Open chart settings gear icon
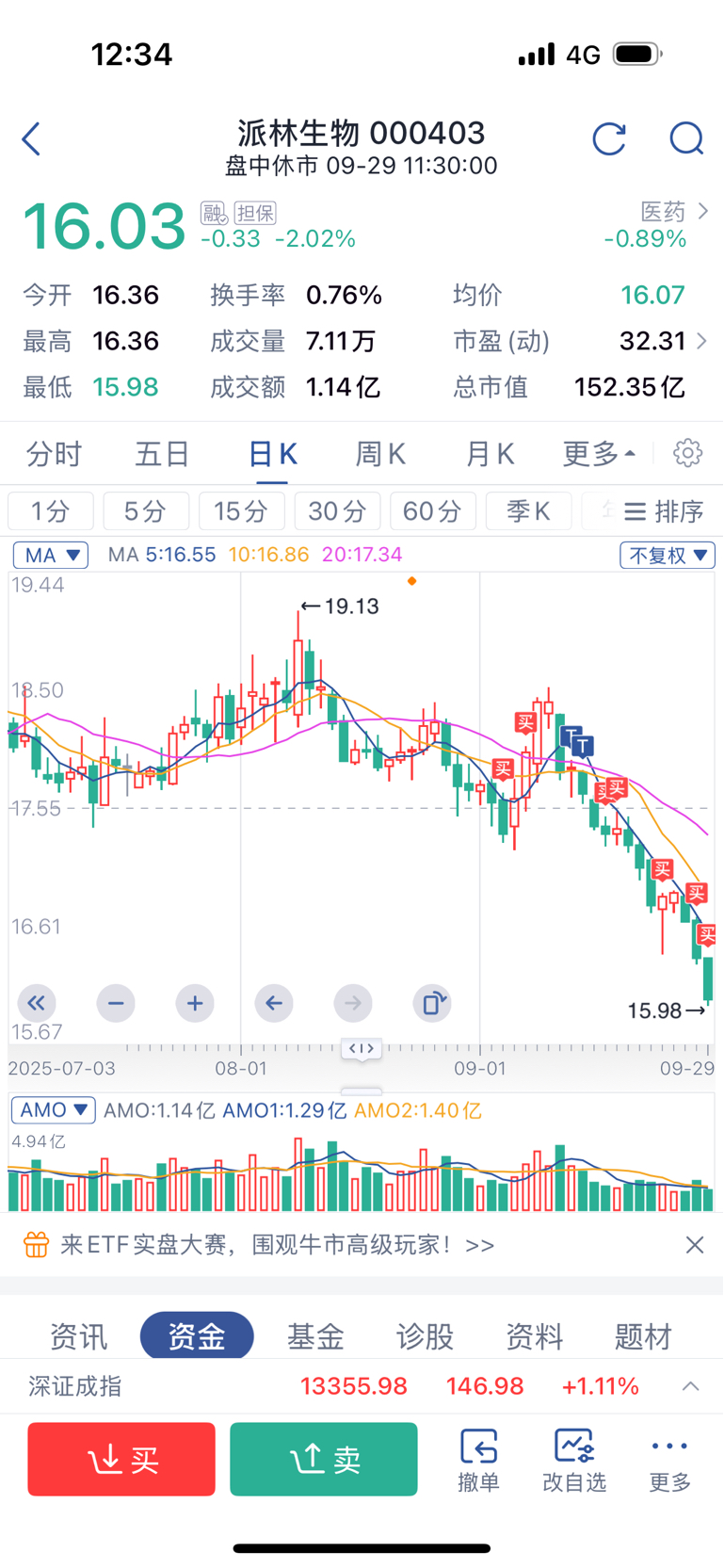Viewport: 724px width, 1568px height. coord(688,453)
